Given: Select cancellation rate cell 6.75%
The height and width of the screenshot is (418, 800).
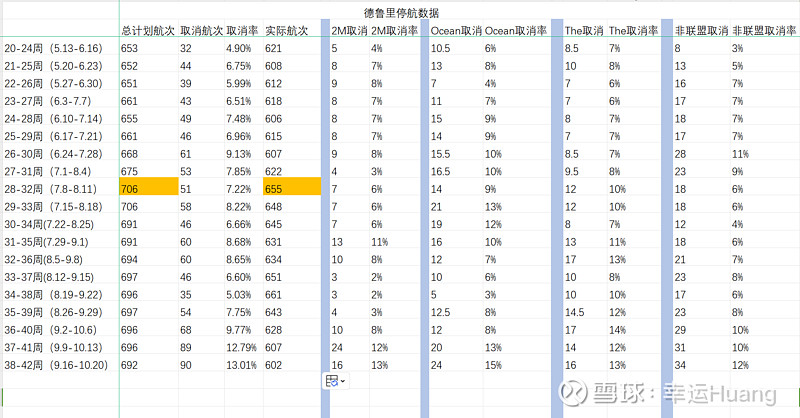Looking at the screenshot, I should (x=239, y=66).
